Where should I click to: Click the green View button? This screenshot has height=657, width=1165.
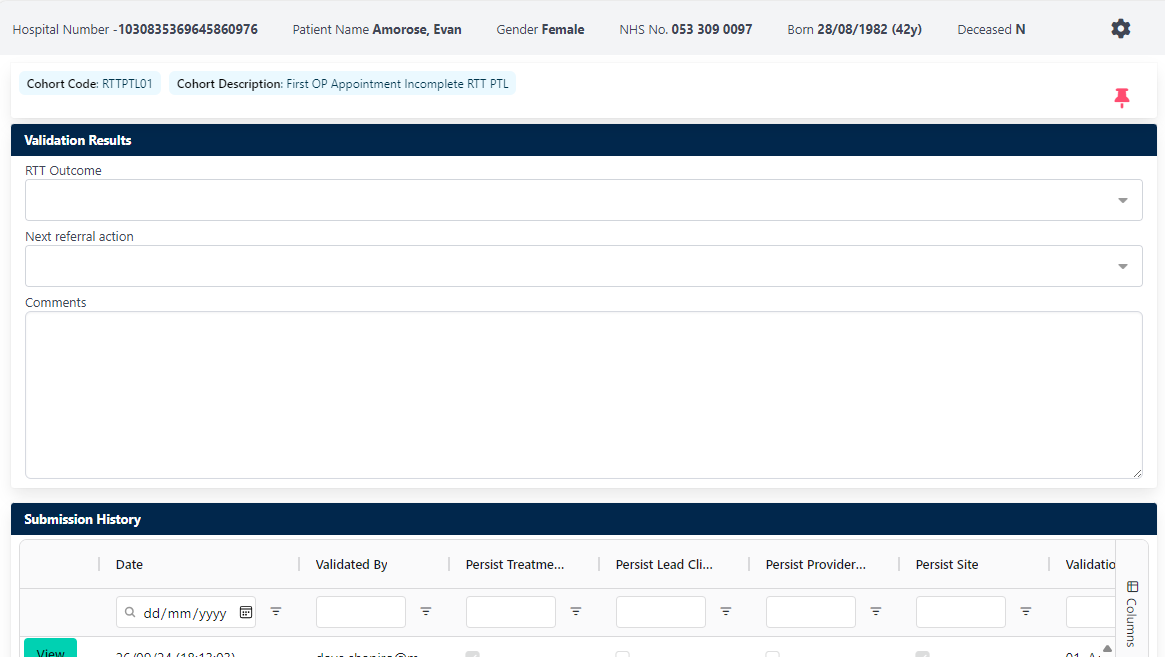click(50, 649)
